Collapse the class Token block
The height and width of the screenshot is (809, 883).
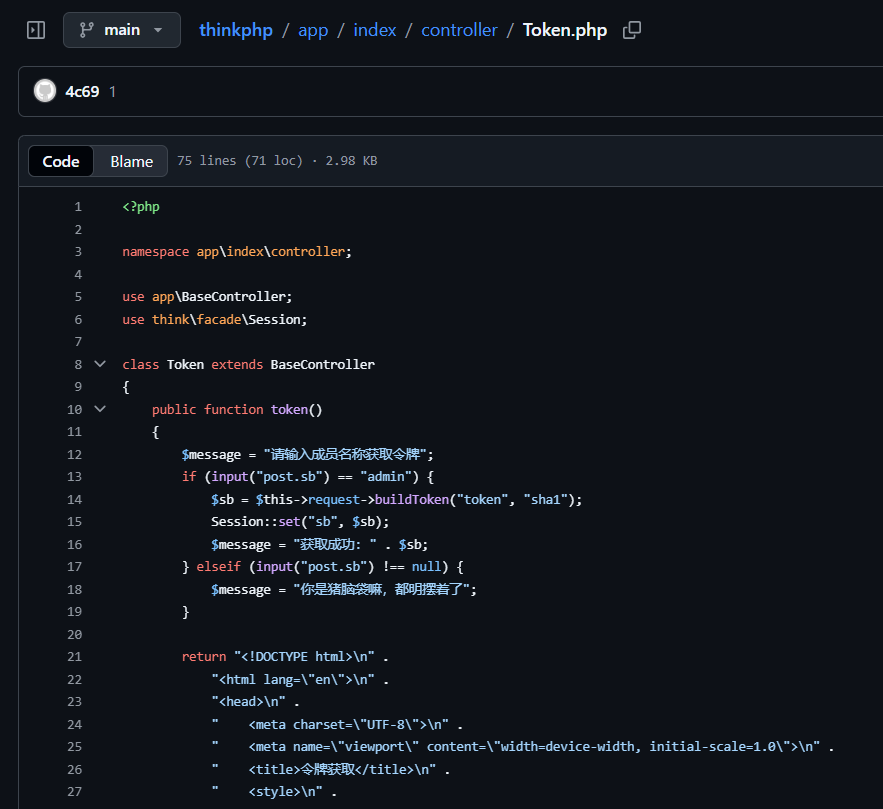99,364
